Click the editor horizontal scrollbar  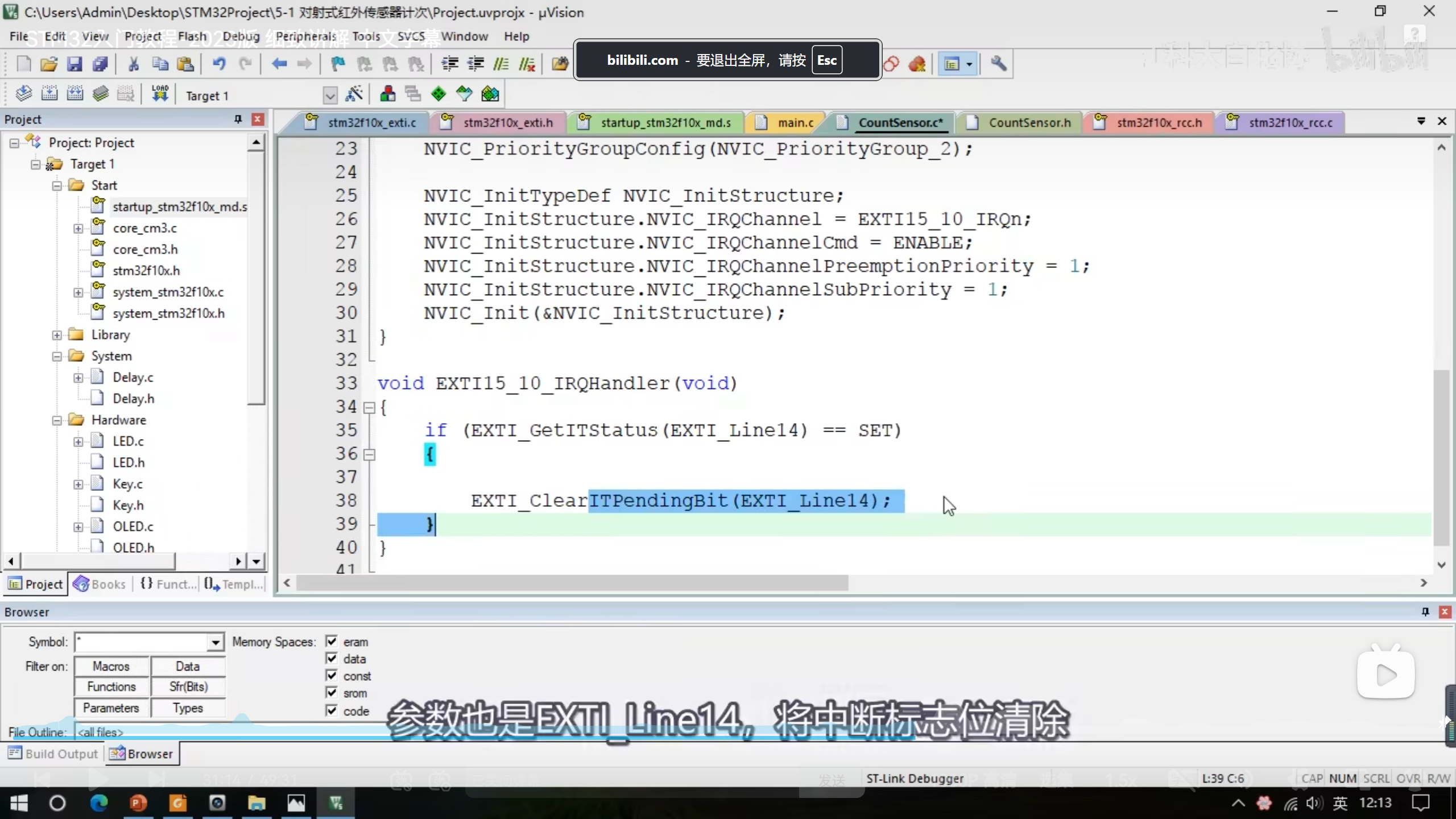tap(572, 582)
